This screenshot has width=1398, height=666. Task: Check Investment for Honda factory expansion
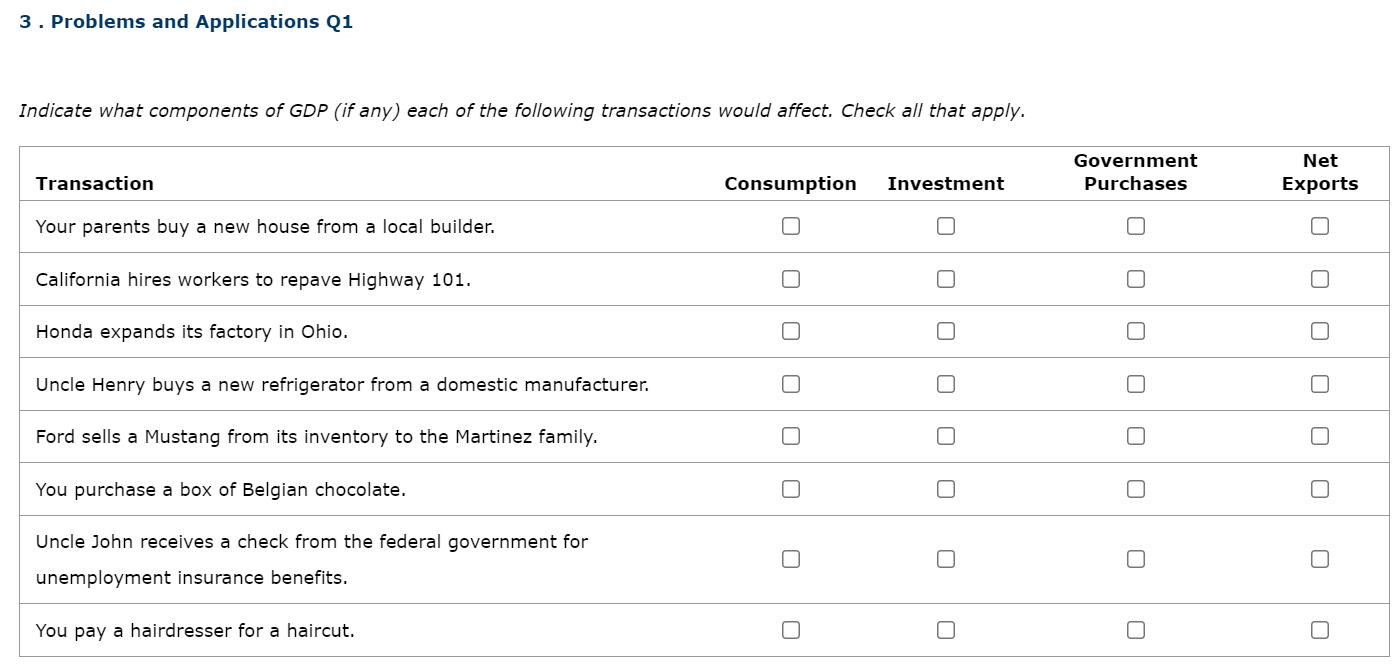pyautogui.click(x=946, y=331)
